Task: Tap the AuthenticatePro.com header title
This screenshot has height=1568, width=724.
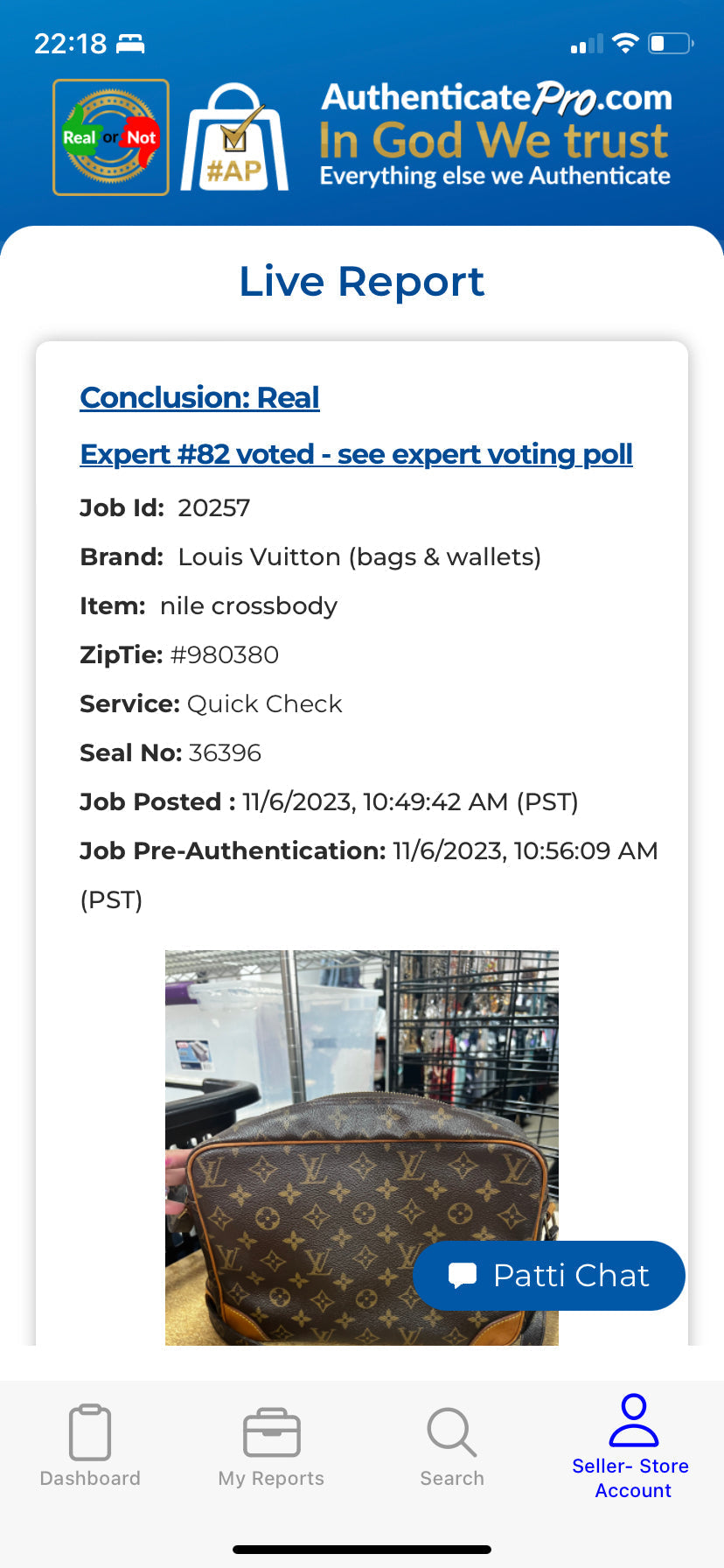Action: 496,98
